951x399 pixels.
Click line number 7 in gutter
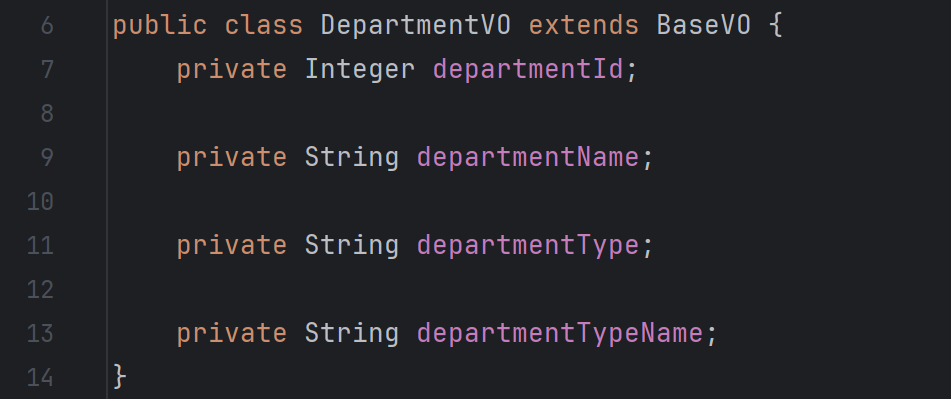tap(46, 70)
